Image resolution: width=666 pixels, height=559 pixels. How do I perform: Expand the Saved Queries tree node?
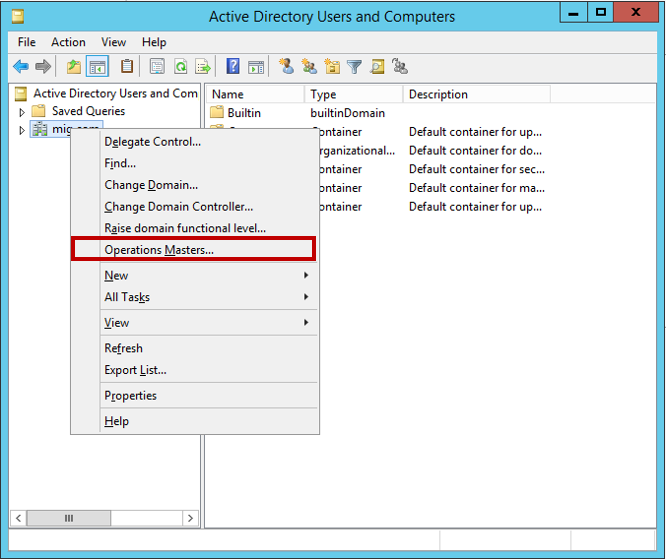(x=22, y=112)
